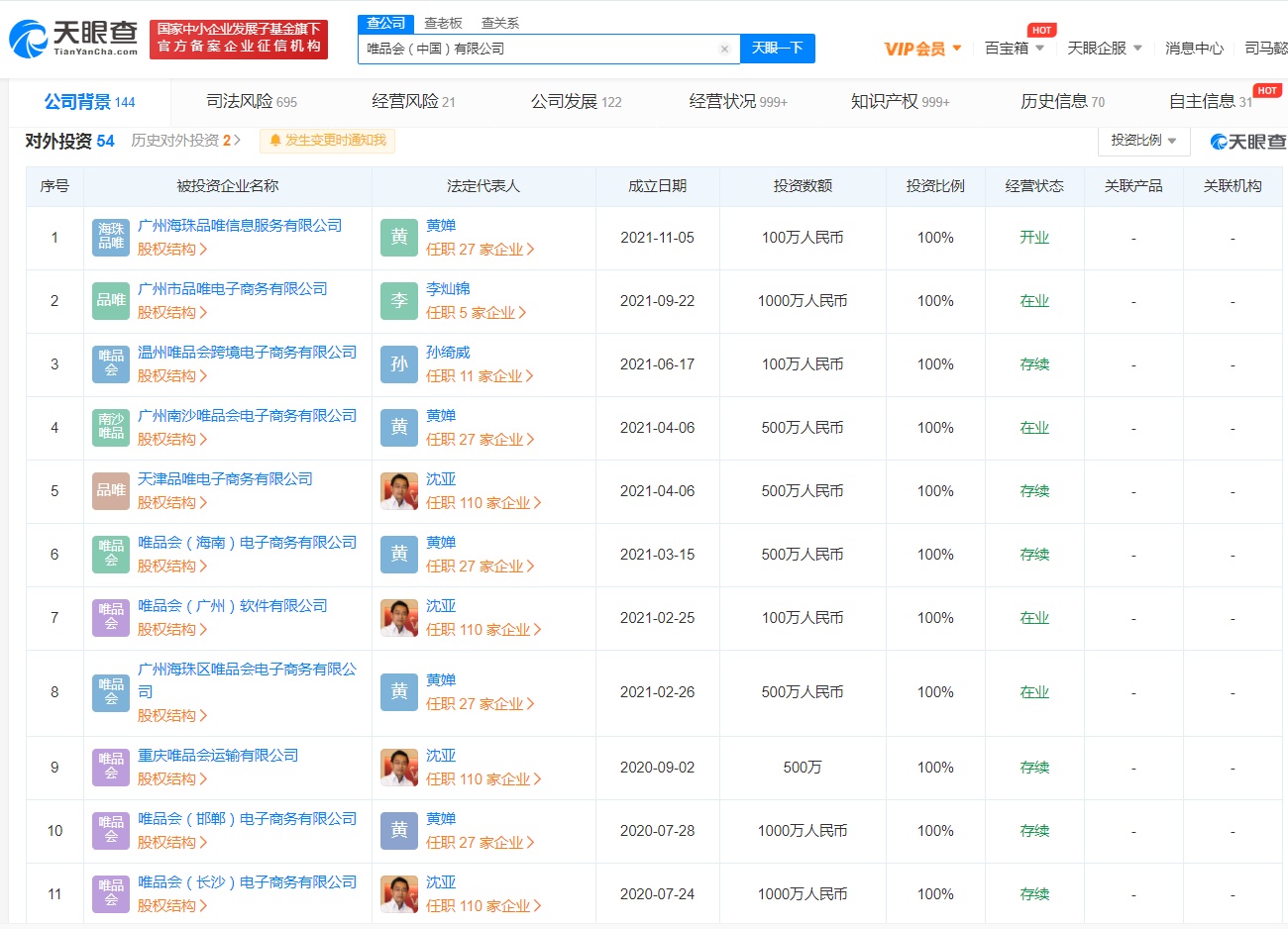Image resolution: width=1288 pixels, height=929 pixels.
Task: Expand 股权结构 for 天津品唯电子商务
Action: [172, 503]
